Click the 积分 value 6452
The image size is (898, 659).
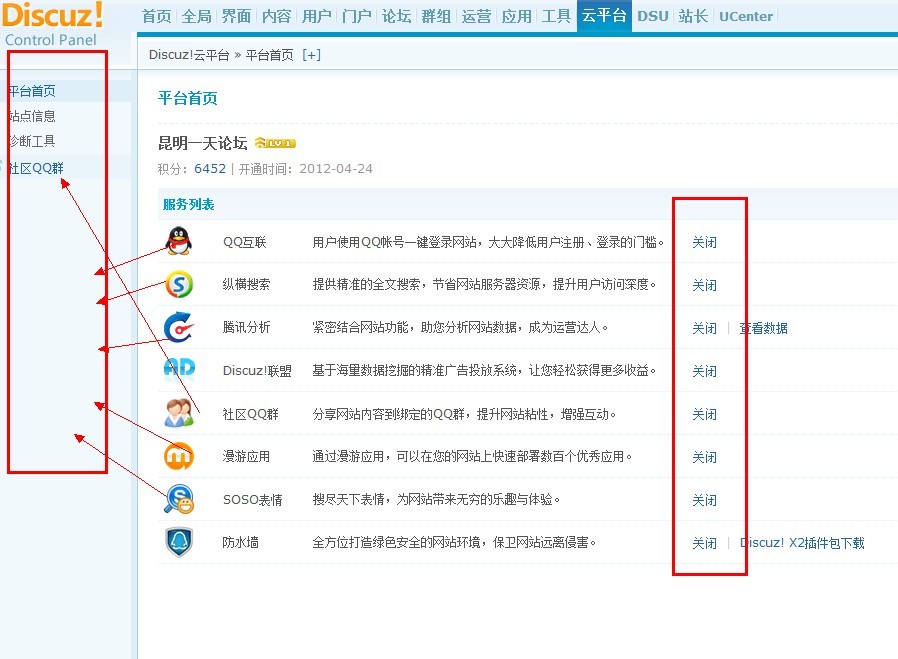click(x=210, y=168)
